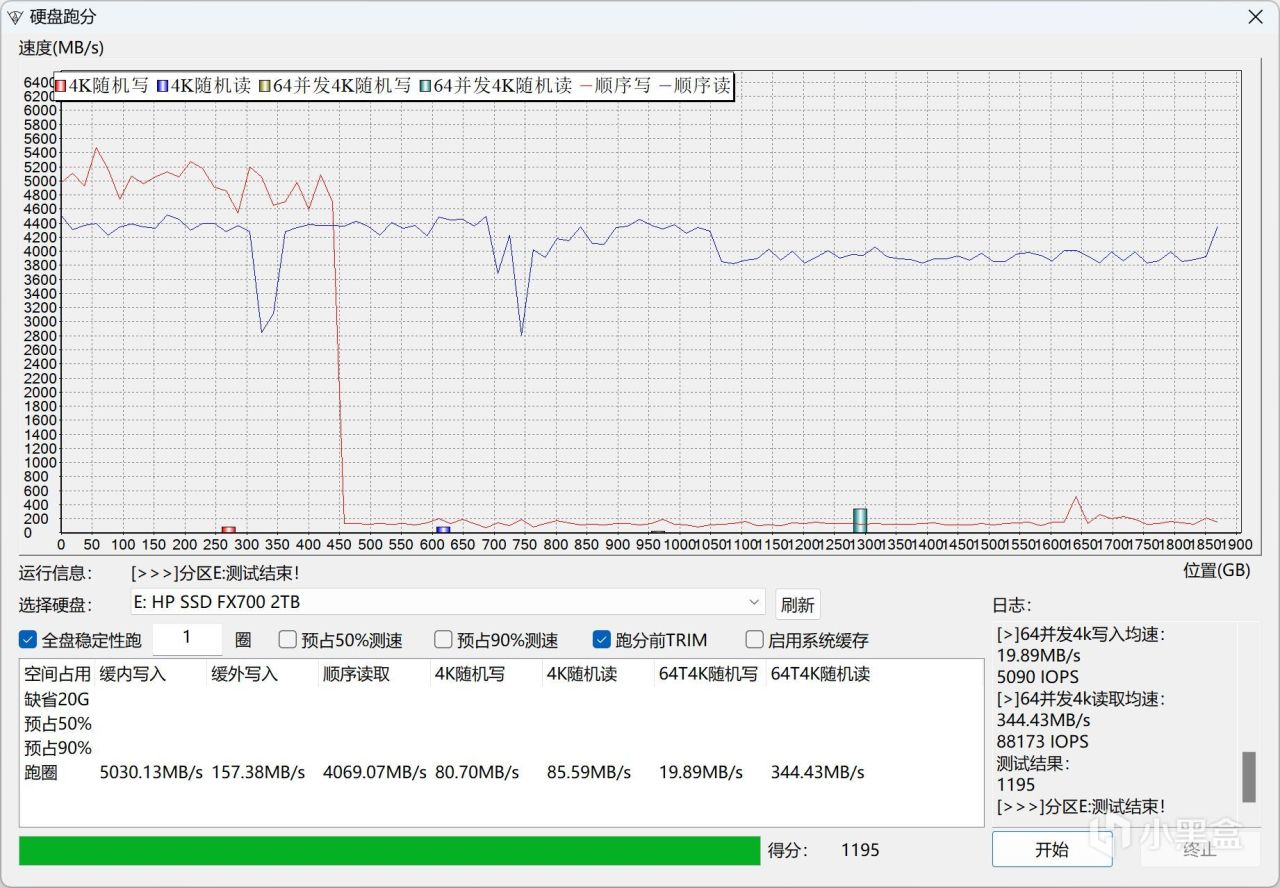Click the 64T4K随机写 column header
The image size is (1280, 888).
click(x=708, y=674)
